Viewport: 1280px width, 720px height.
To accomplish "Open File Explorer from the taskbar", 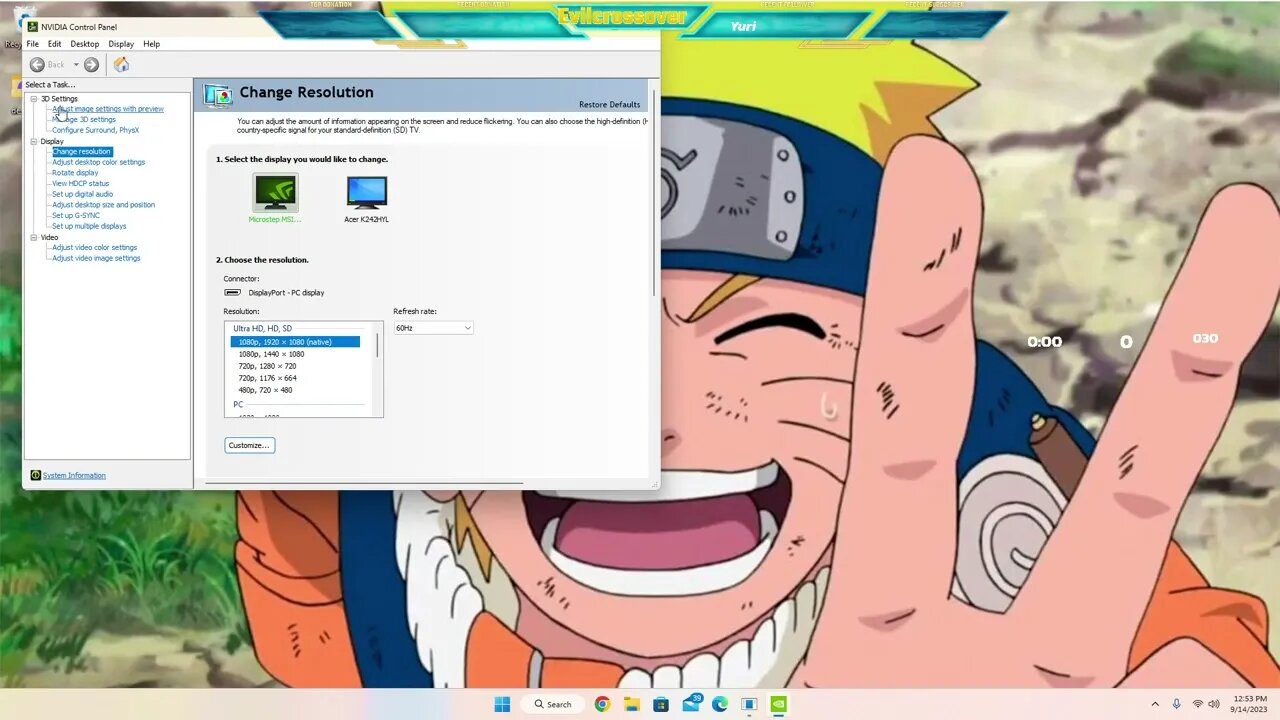I will 631,704.
